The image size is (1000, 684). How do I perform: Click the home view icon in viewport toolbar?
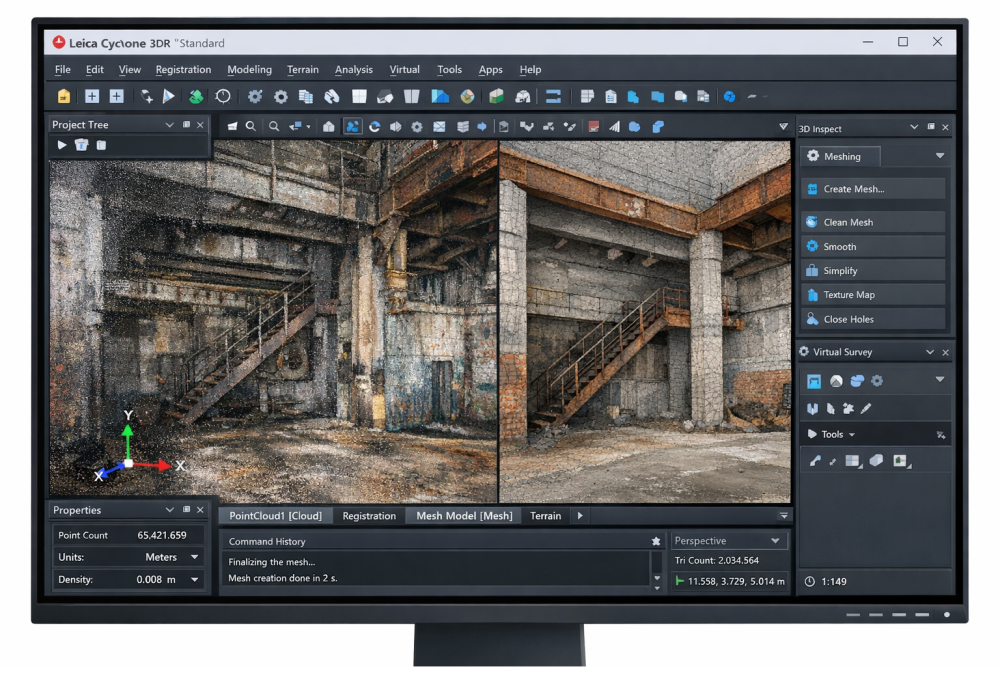[329, 127]
